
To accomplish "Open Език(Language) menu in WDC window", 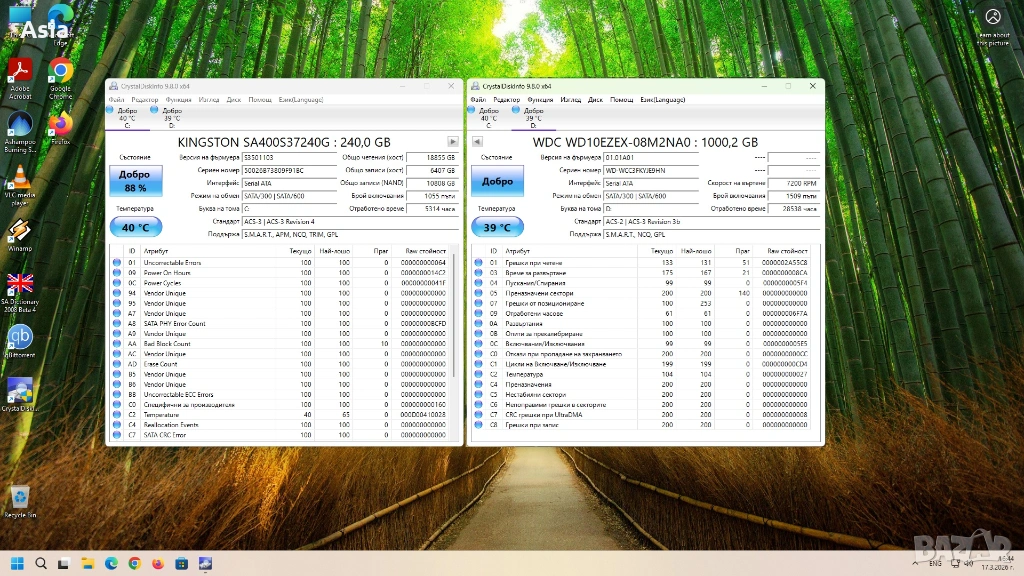I will [x=662, y=100].
